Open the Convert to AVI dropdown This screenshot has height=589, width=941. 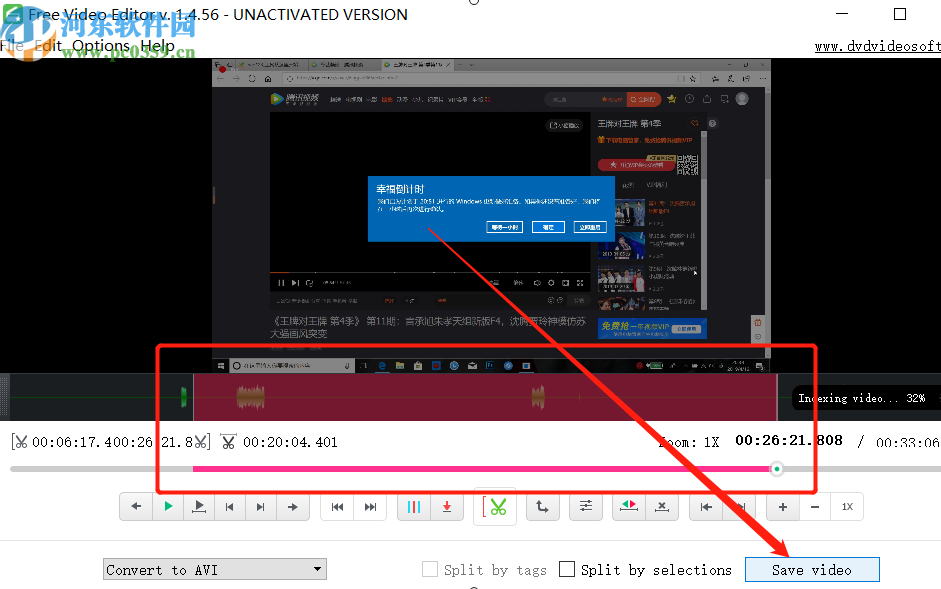tap(214, 569)
